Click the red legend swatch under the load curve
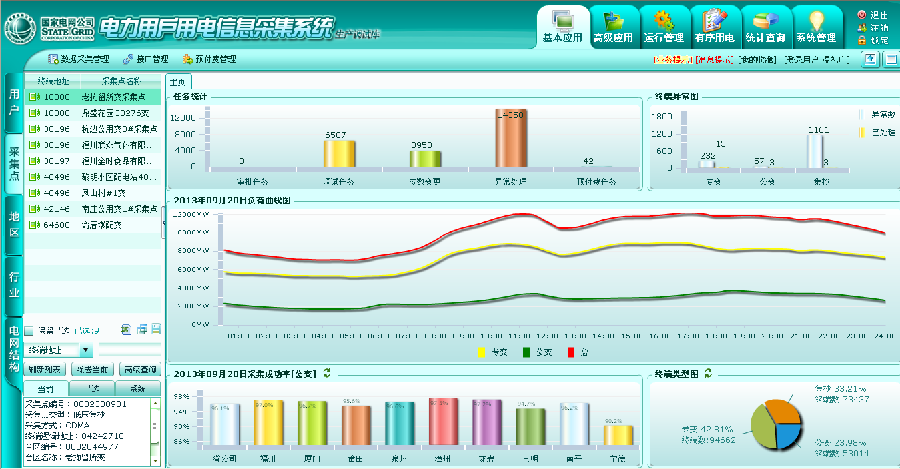900x469 pixels. [572, 352]
